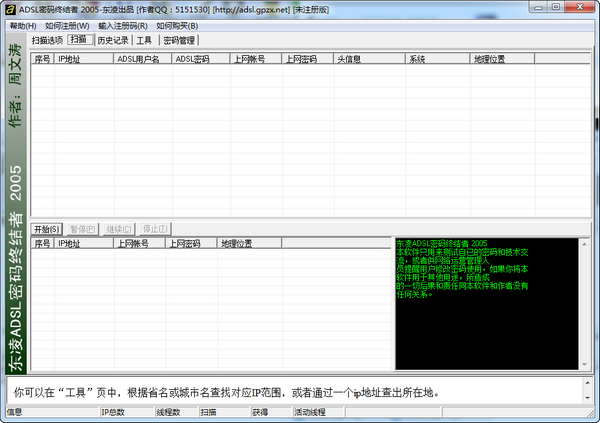Click scroll down arrow of green log console
The width and height of the screenshot is (600, 423).
(x=584, y=364)
